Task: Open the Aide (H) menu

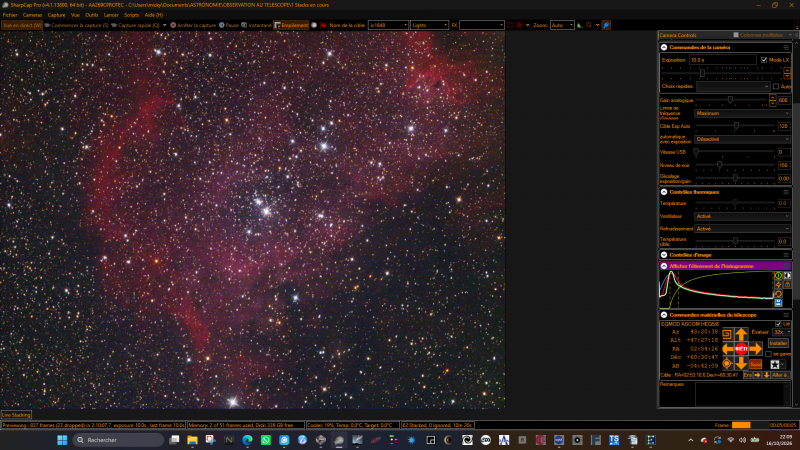Action: [154, 15]
